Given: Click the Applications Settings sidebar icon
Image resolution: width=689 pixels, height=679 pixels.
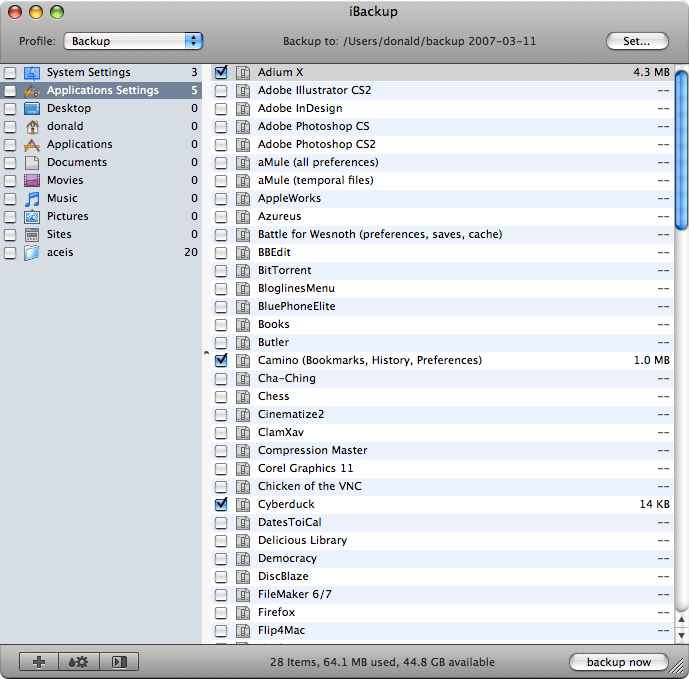Looking at the screenshot, I should tap(32, 91).
